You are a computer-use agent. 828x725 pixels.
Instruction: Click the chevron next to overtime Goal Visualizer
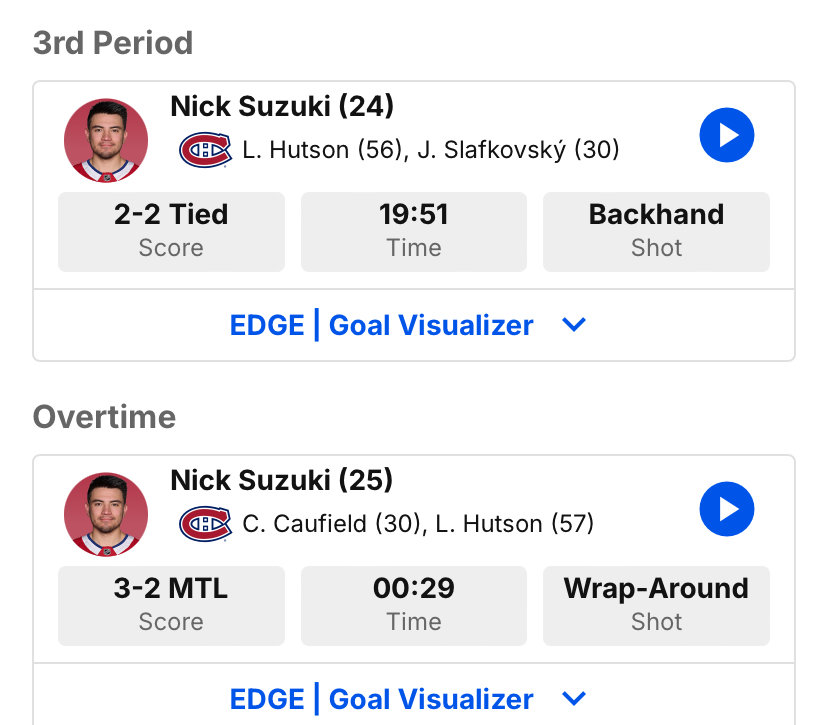pos(574,699)
